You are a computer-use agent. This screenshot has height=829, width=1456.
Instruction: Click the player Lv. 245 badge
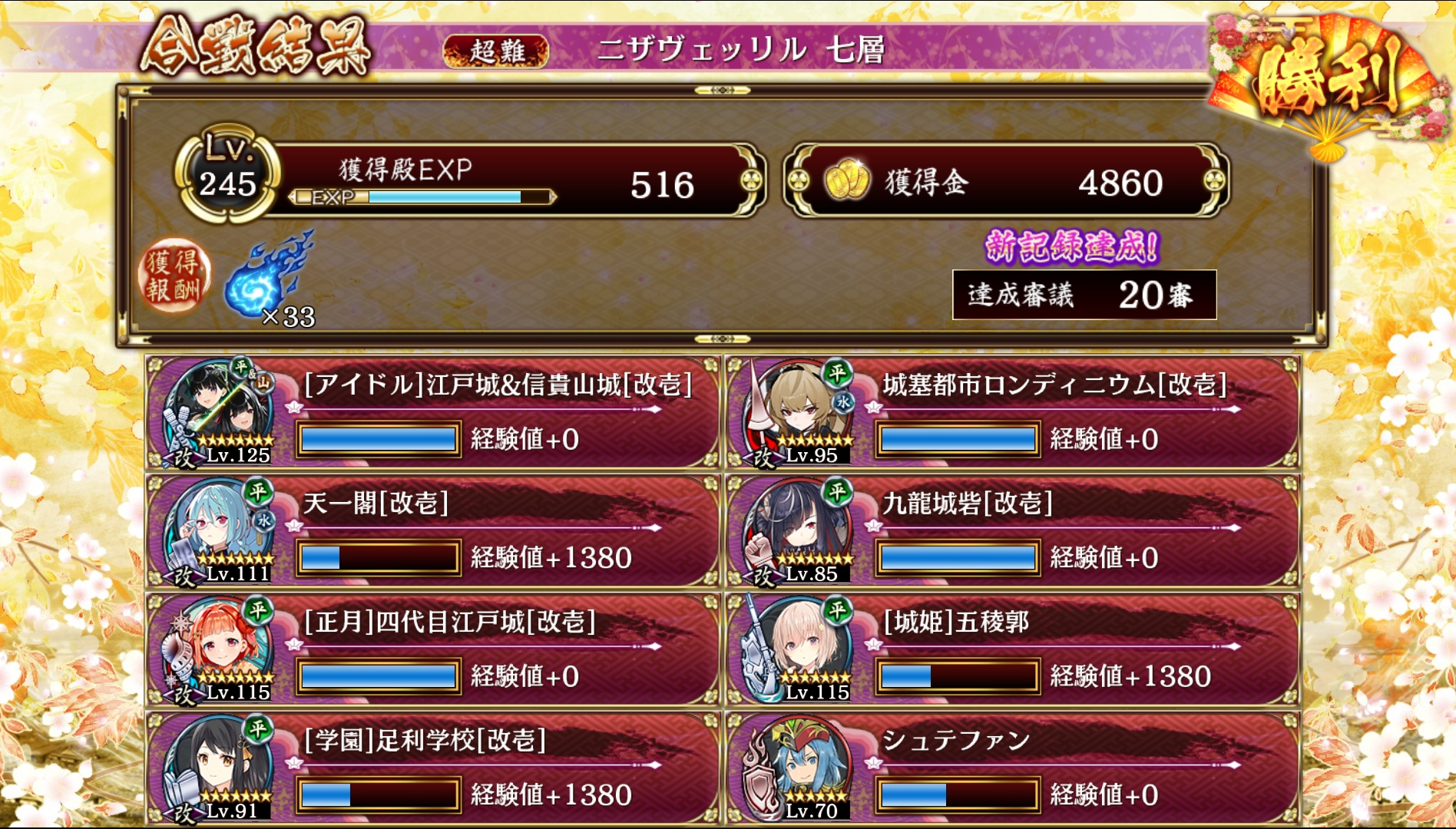pyautogui.click(x=227, y=175)
